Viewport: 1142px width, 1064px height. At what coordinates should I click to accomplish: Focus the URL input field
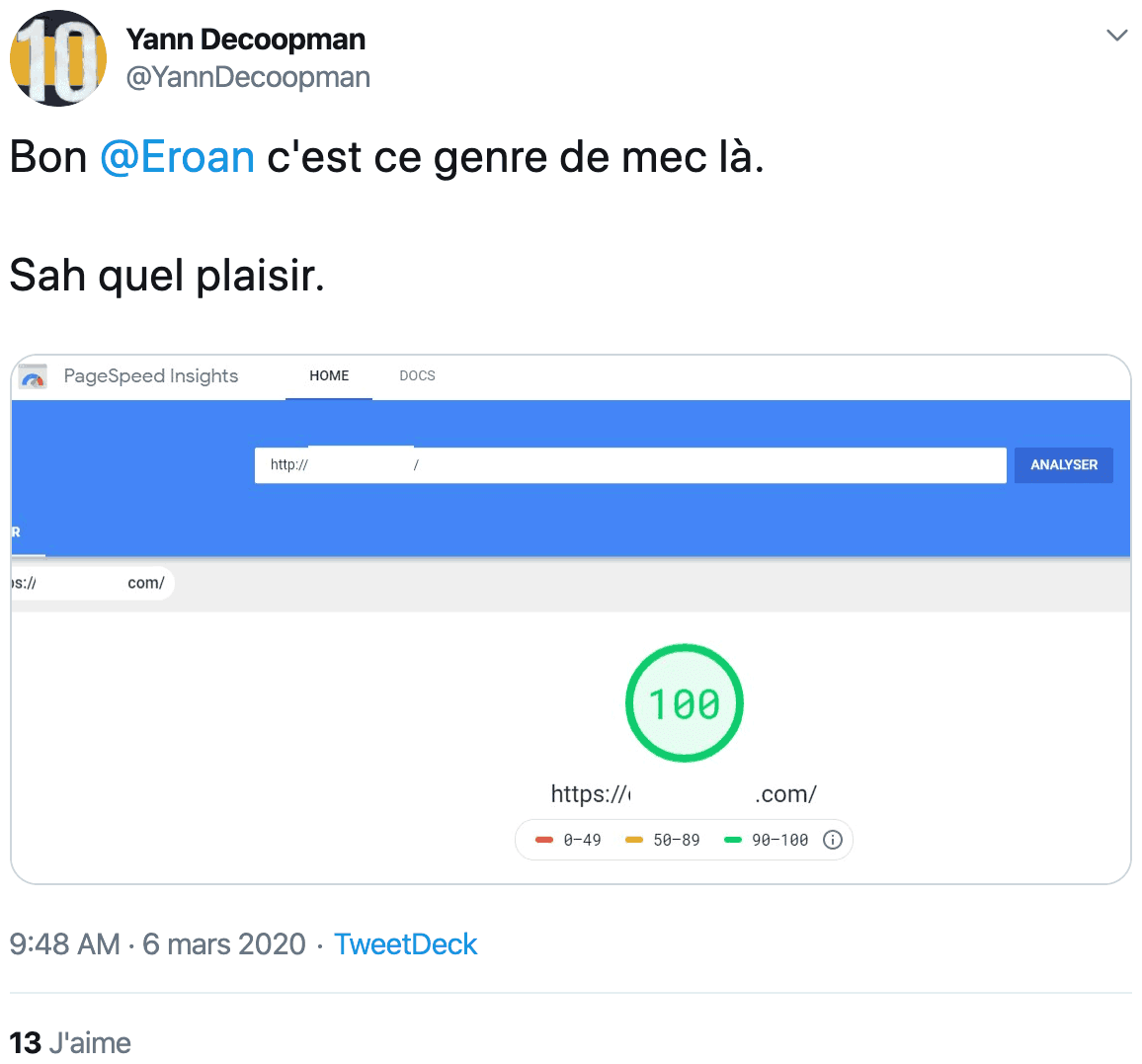coord(630,465)
